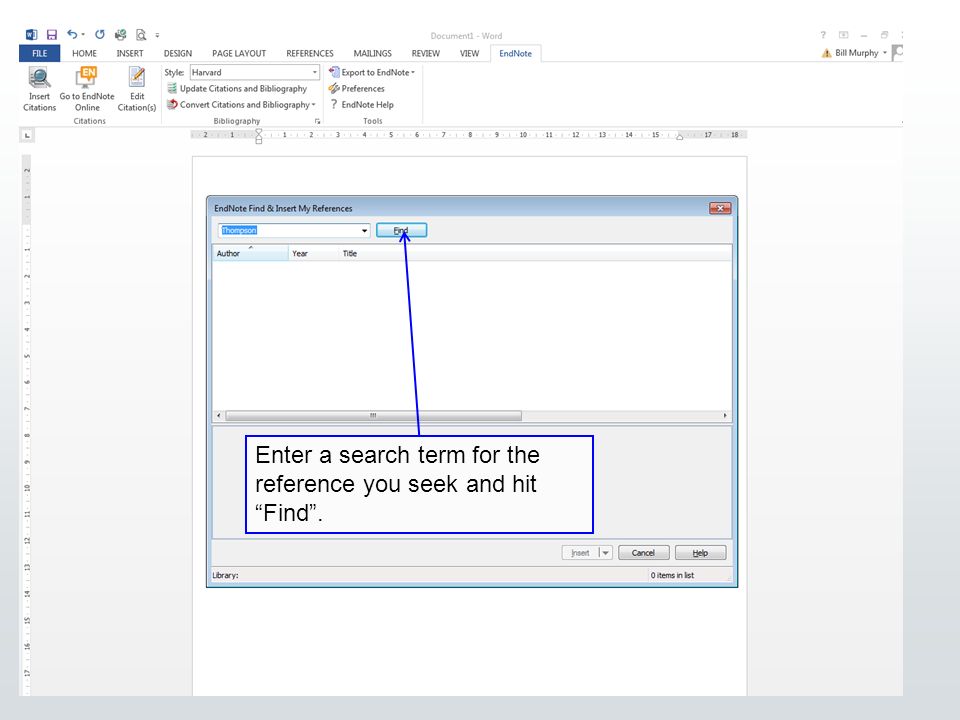The image size is (960, 720).
Task: Click the 'Library:' status label
Action: click(x=225, y=576)
